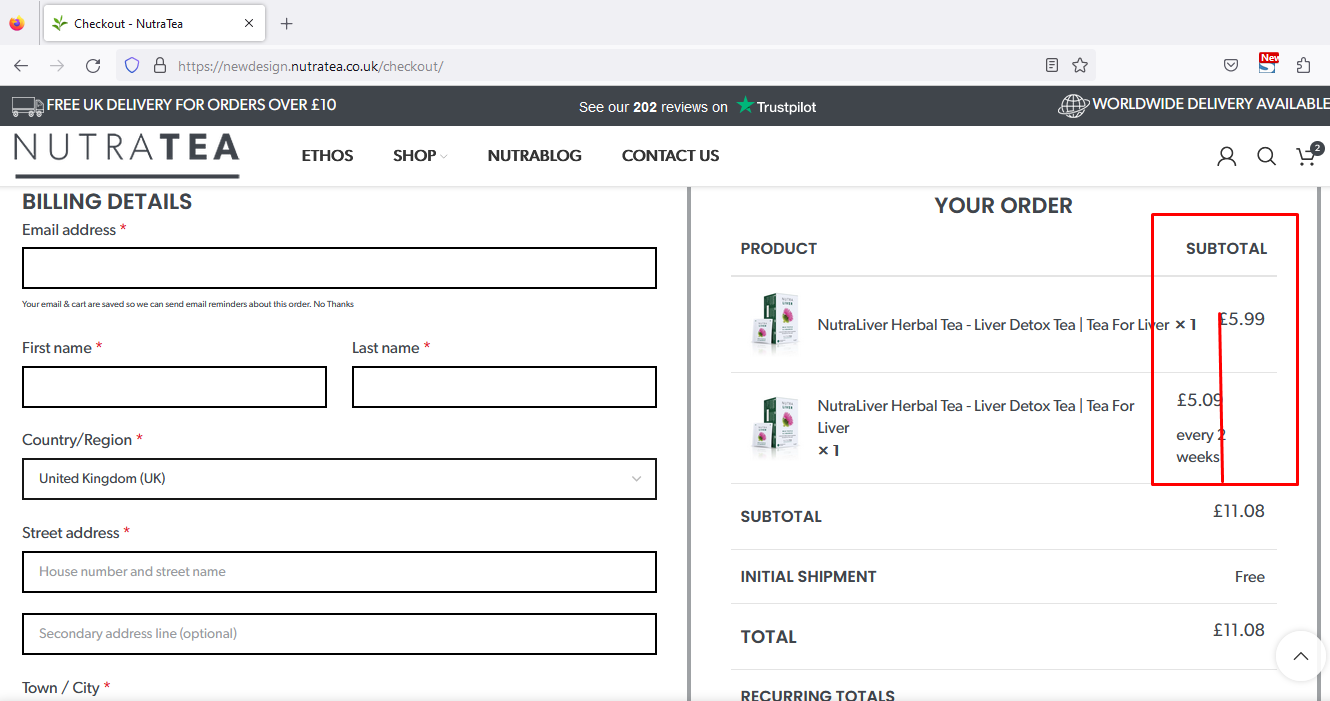Expand the SHOP menu
The height and width of the screenshot is (701, 1330).
420,156
